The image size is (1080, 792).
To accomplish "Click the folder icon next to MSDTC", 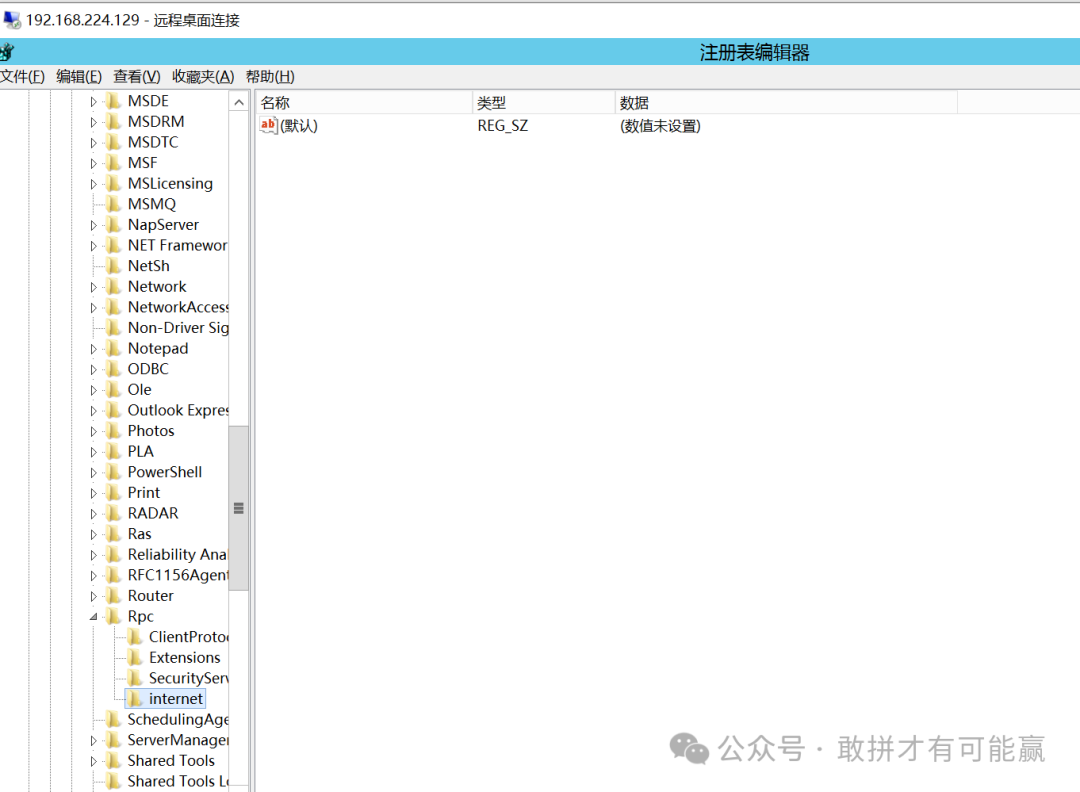I will pyautogui.click(x=114, y=142).
